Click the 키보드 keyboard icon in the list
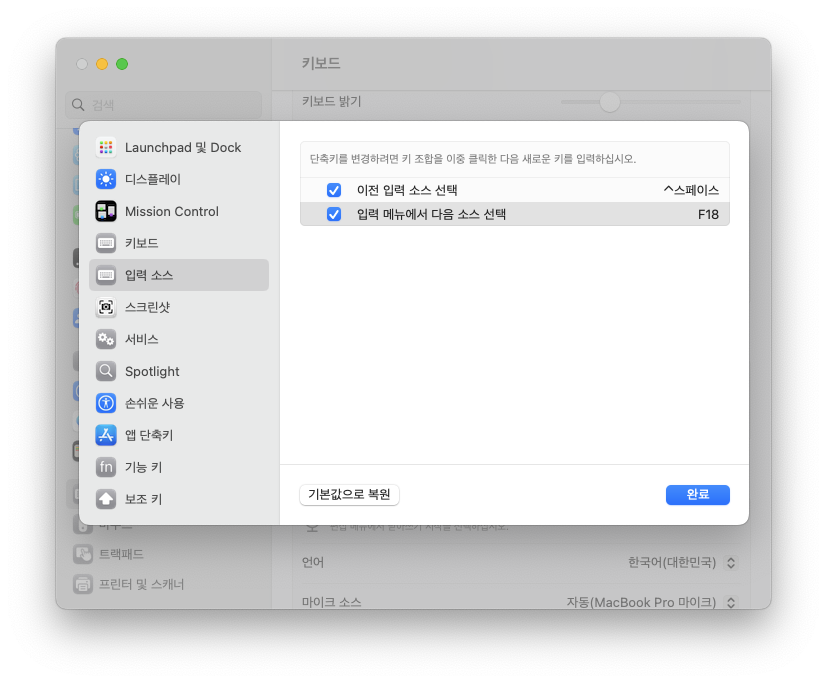 (106, 243)
